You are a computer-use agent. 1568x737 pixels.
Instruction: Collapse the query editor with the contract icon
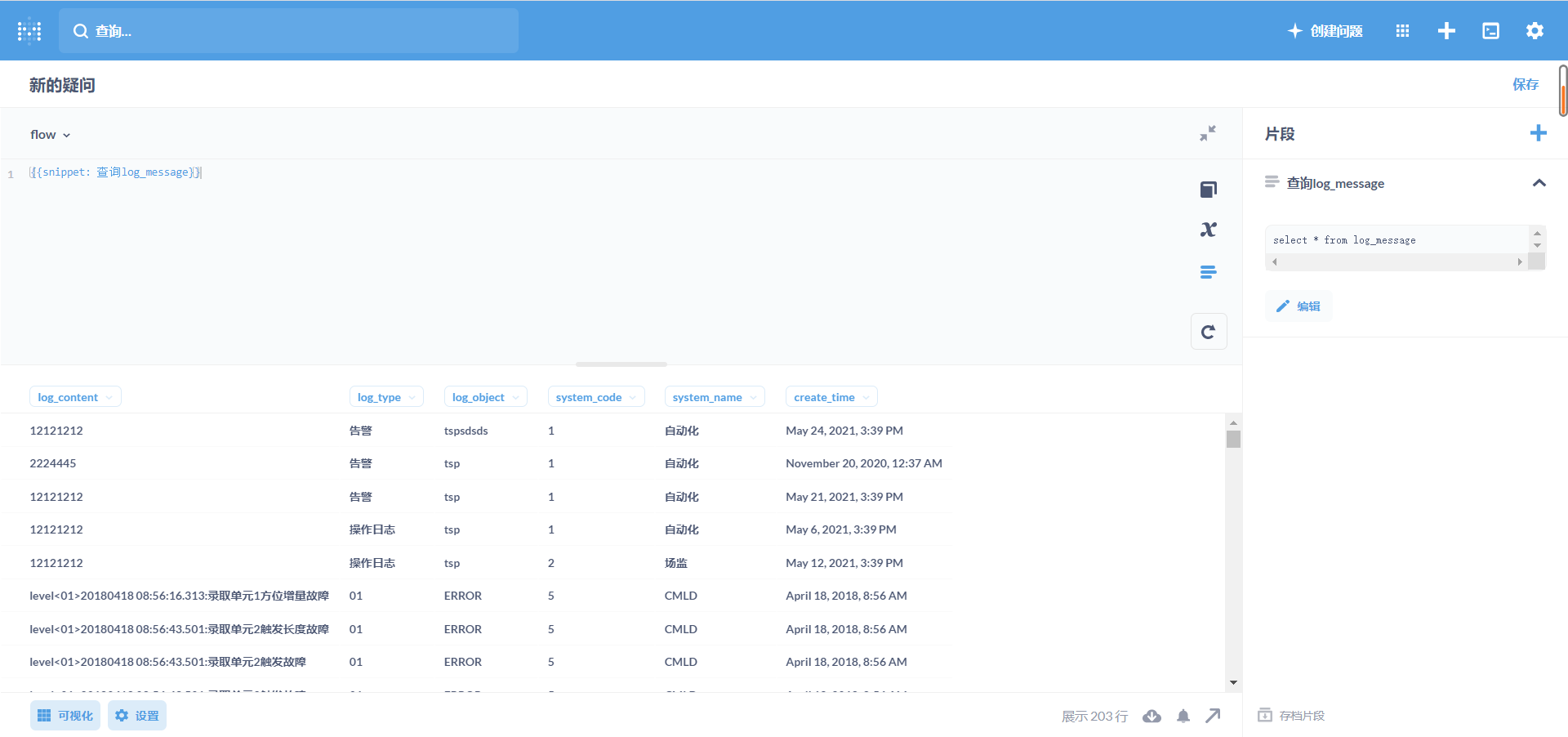[x=1208, y=133]
